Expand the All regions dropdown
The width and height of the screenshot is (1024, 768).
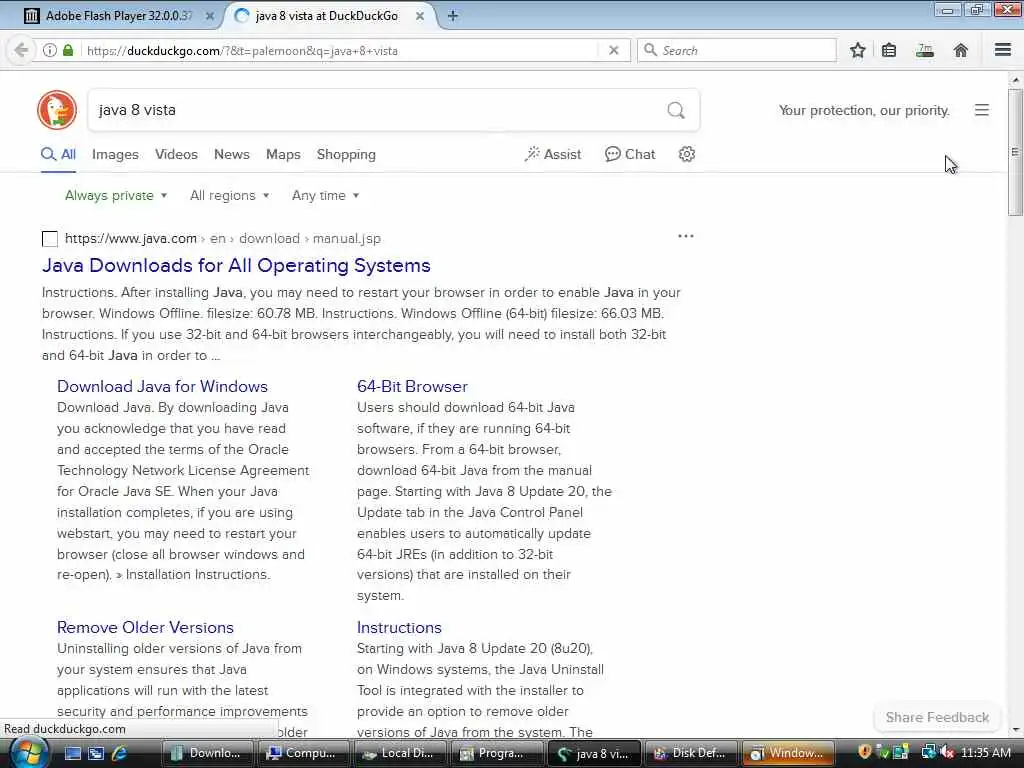(x=229, y=195)
